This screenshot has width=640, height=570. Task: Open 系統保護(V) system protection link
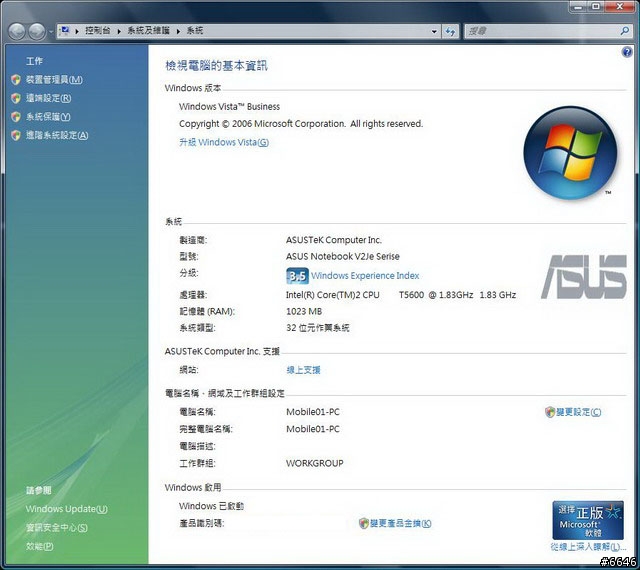click(48, 117)
